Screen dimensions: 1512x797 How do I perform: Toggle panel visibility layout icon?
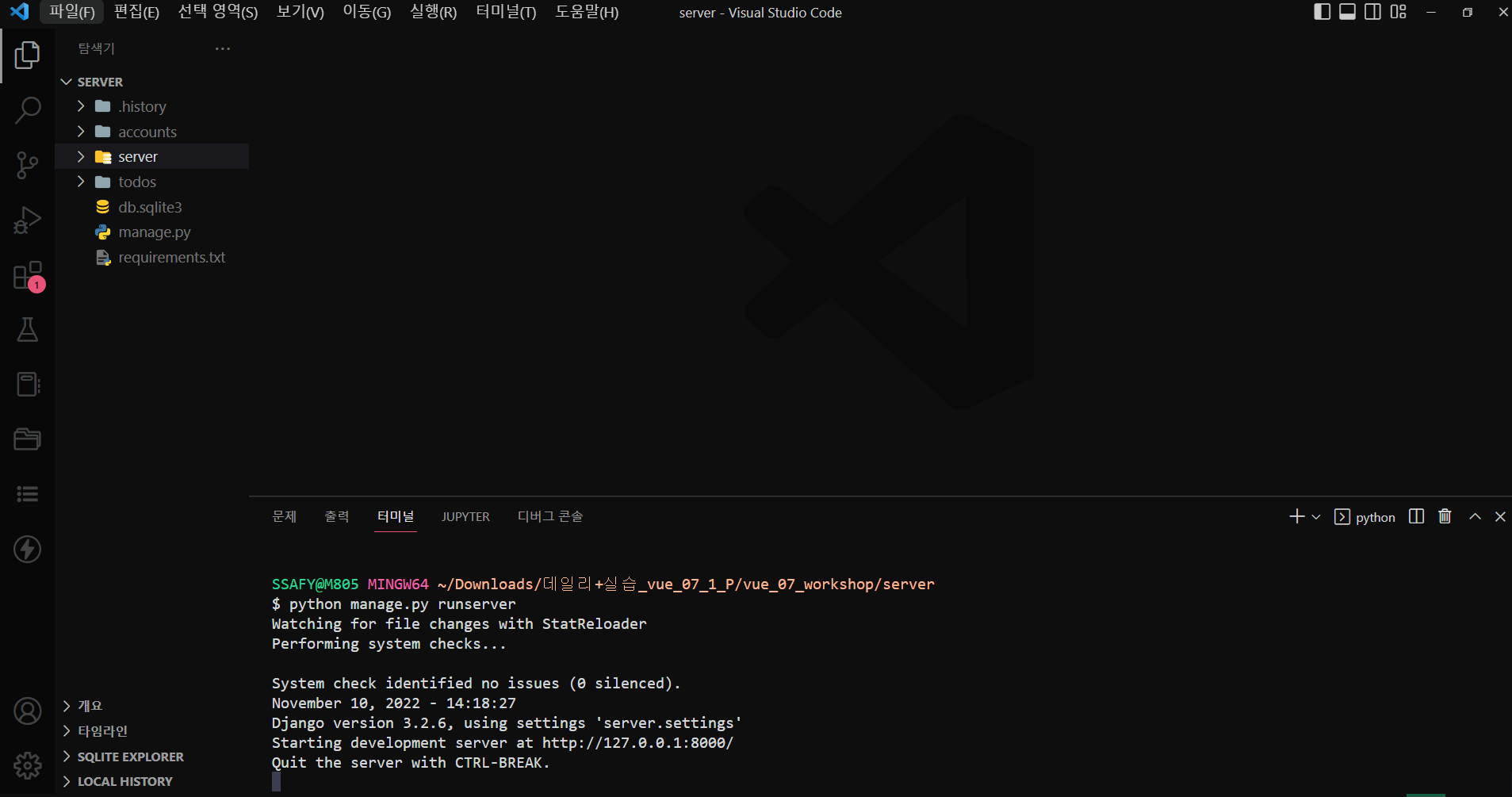point(1347,12)
